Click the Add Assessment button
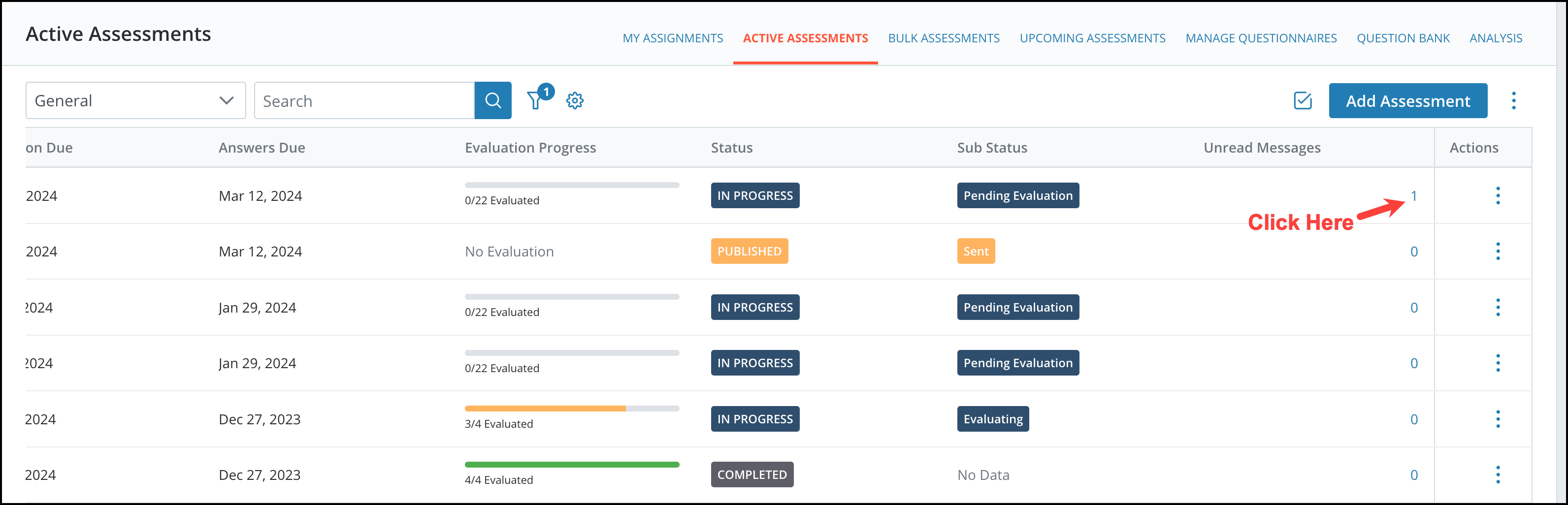Screen dimensions: 1568x505 coord(1408,100)
